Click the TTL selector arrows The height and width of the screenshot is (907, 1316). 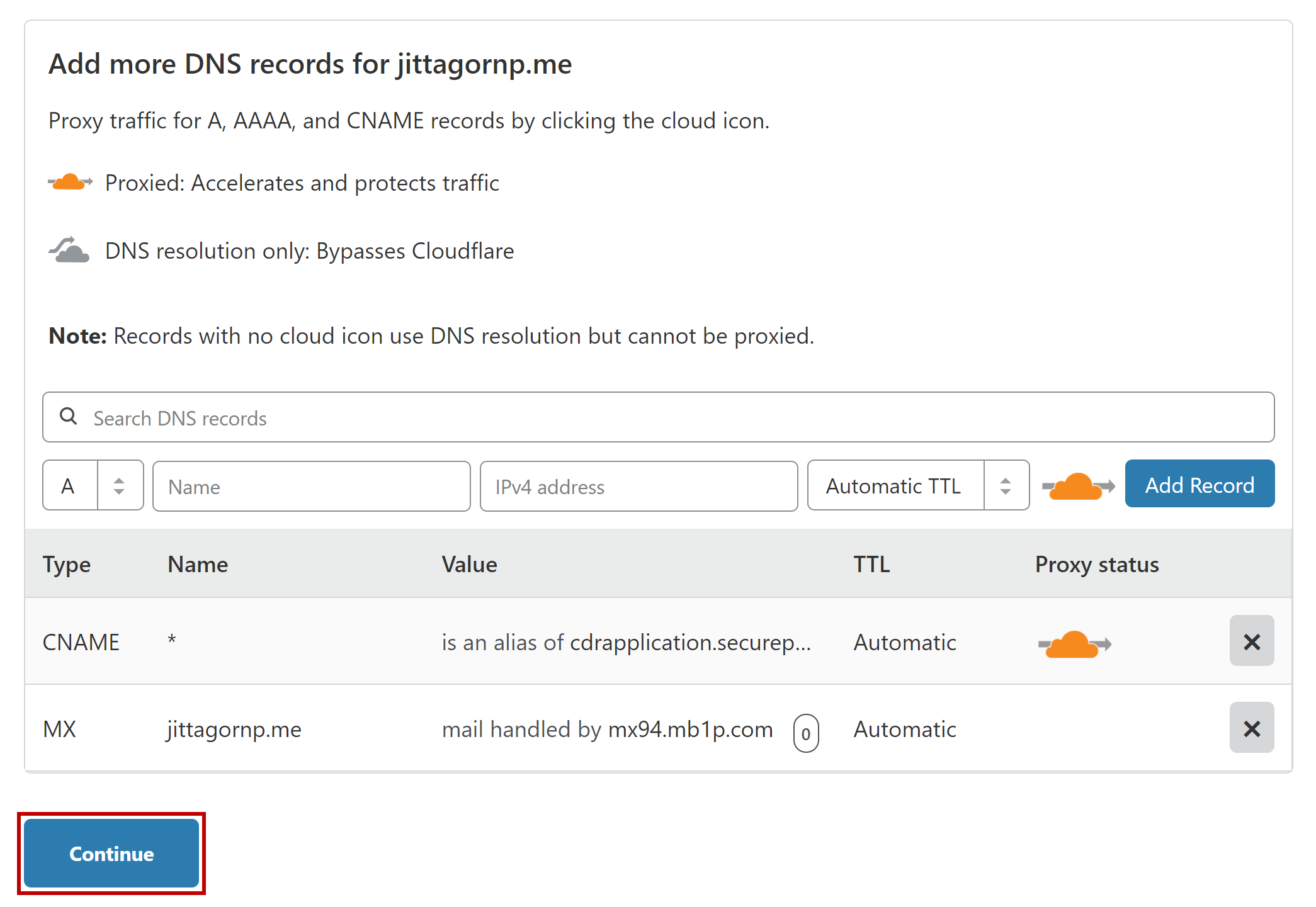pos(1006,486)
